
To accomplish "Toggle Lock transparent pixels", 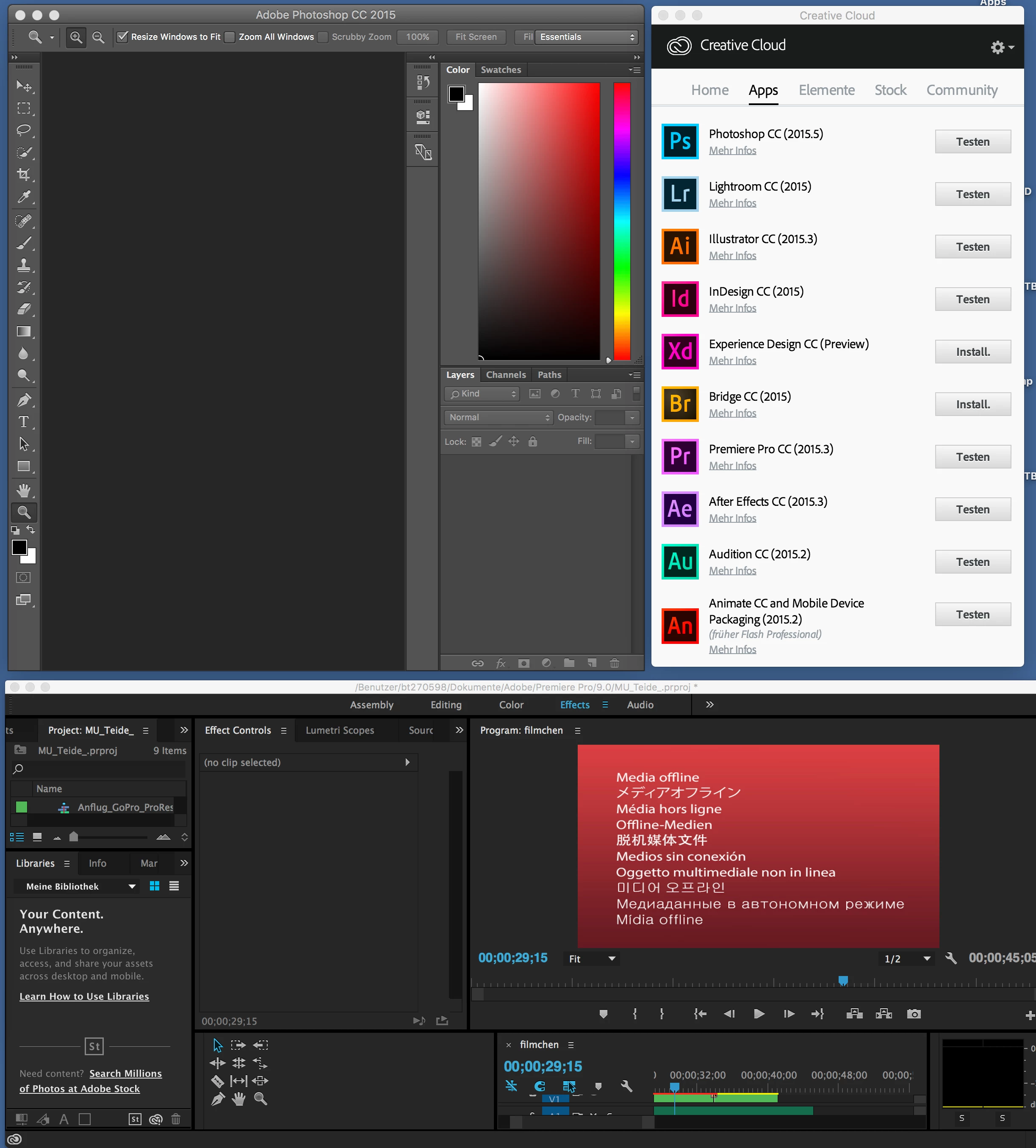I will pos(476,442).
